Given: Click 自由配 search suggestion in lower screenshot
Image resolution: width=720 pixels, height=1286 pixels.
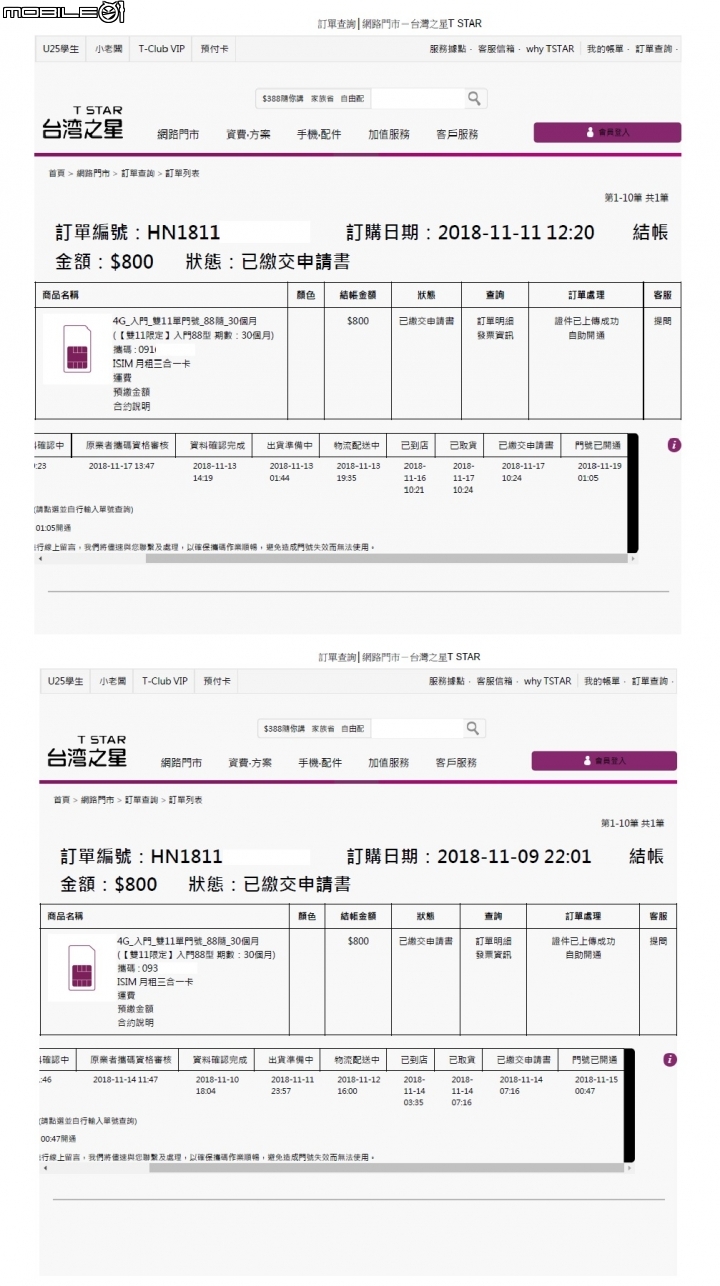Looking at the screenshot, I should point(352,728).
